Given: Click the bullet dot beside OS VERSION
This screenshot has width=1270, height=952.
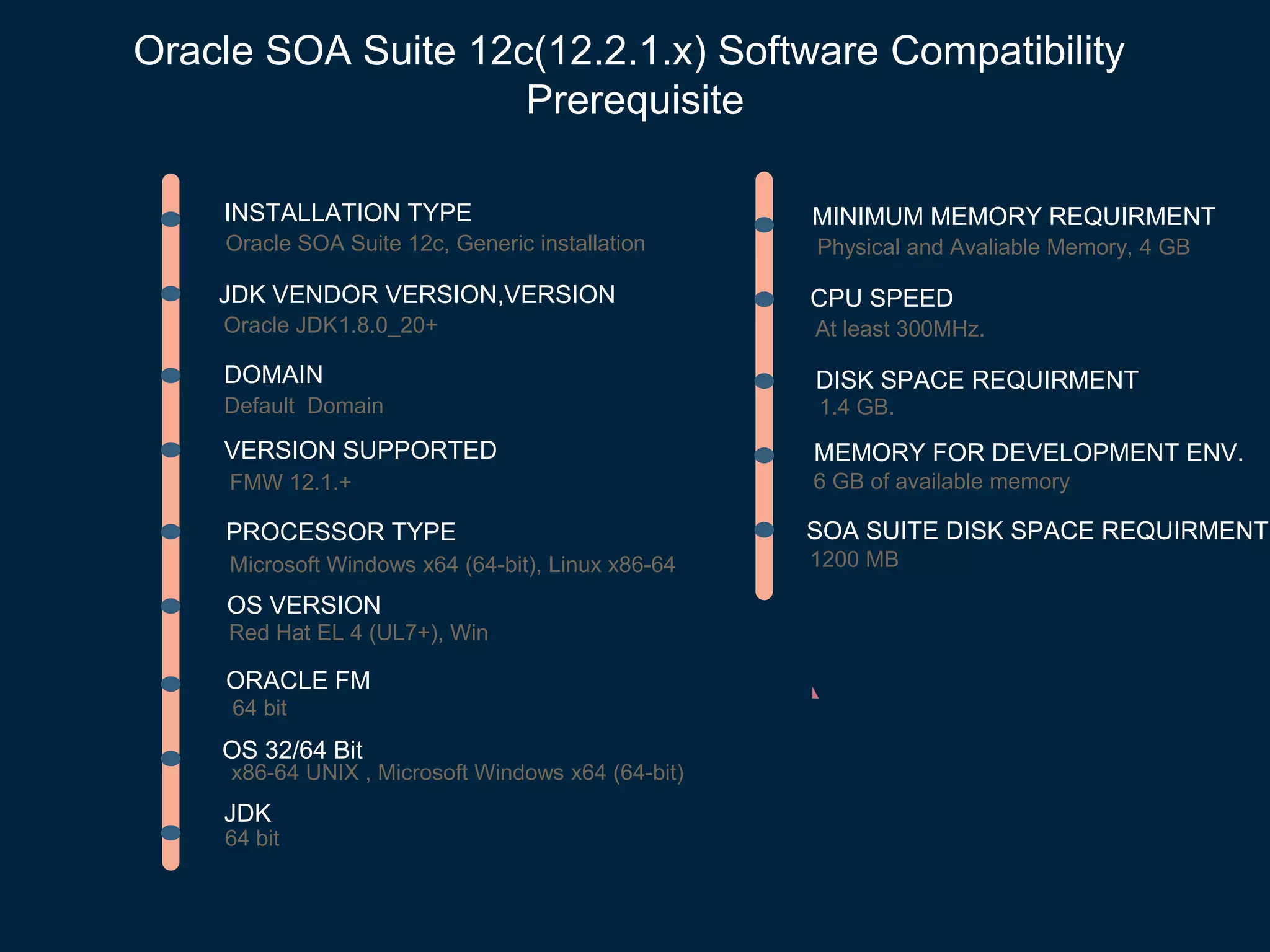Looking at the screenshot, I should tap(171, 606).
